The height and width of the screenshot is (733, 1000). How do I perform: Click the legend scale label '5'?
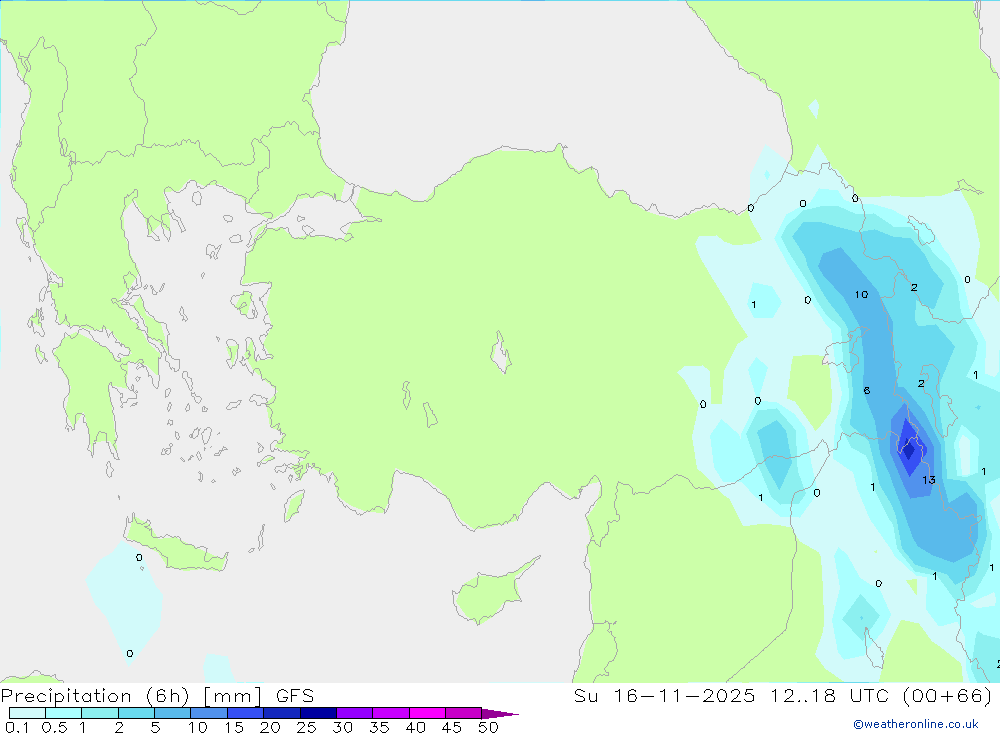click(155, 727)
